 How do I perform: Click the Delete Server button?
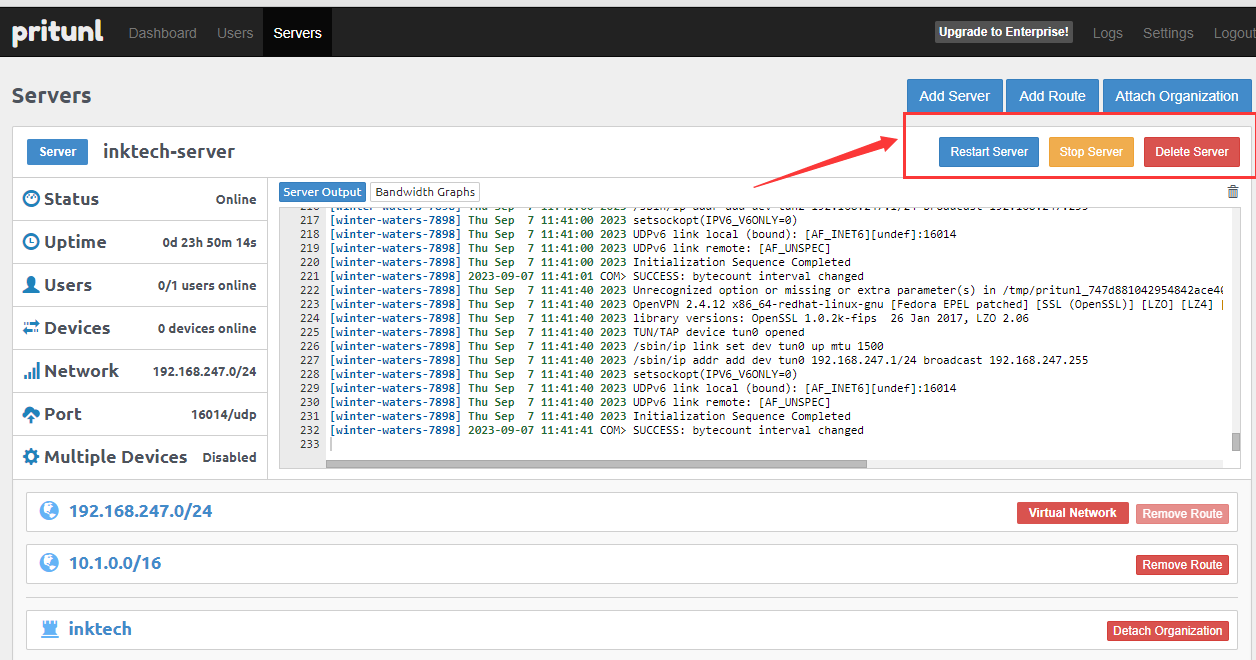tap(1192, 152)
